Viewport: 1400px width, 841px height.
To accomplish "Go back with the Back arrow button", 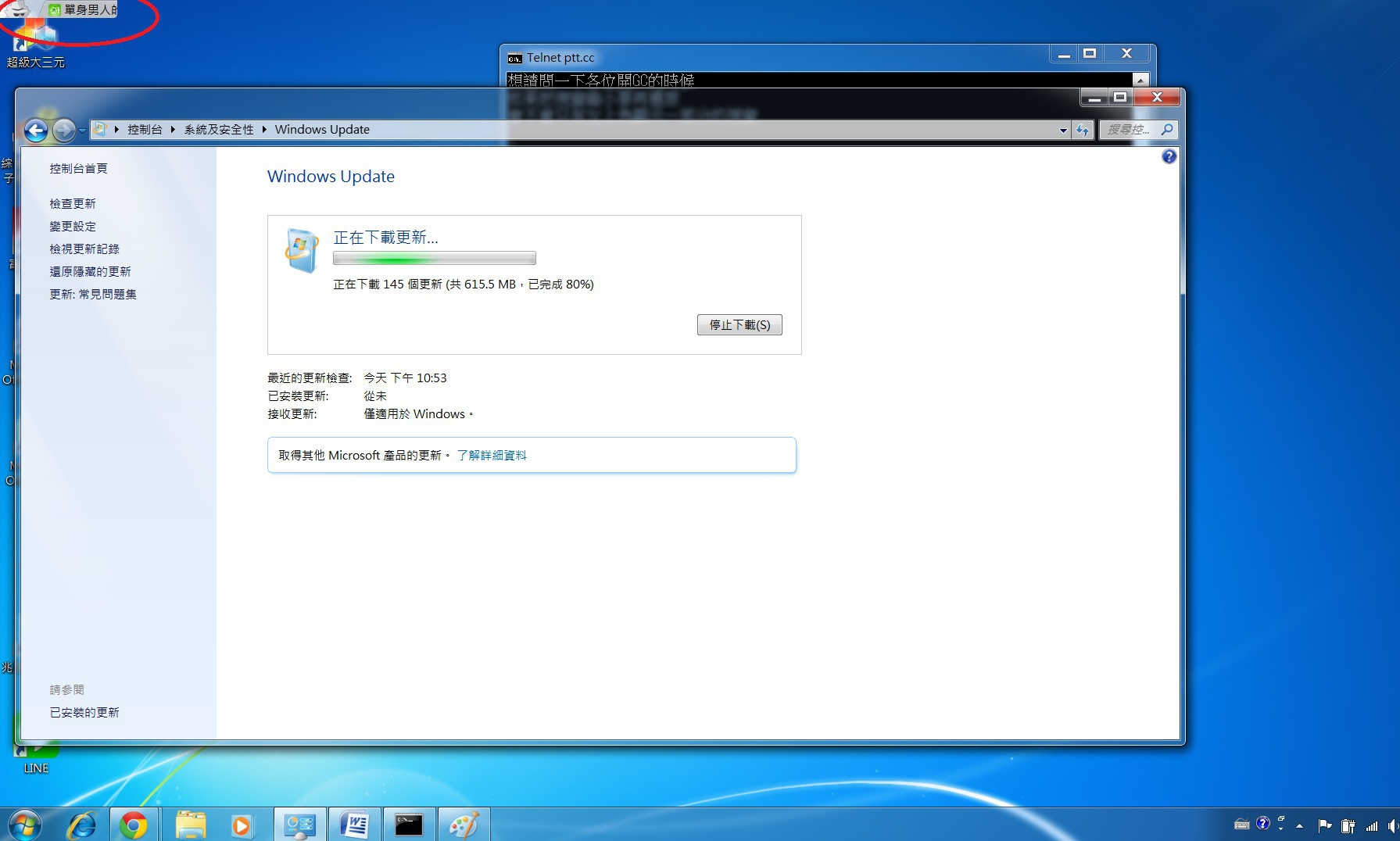I will tap(36, 130).
